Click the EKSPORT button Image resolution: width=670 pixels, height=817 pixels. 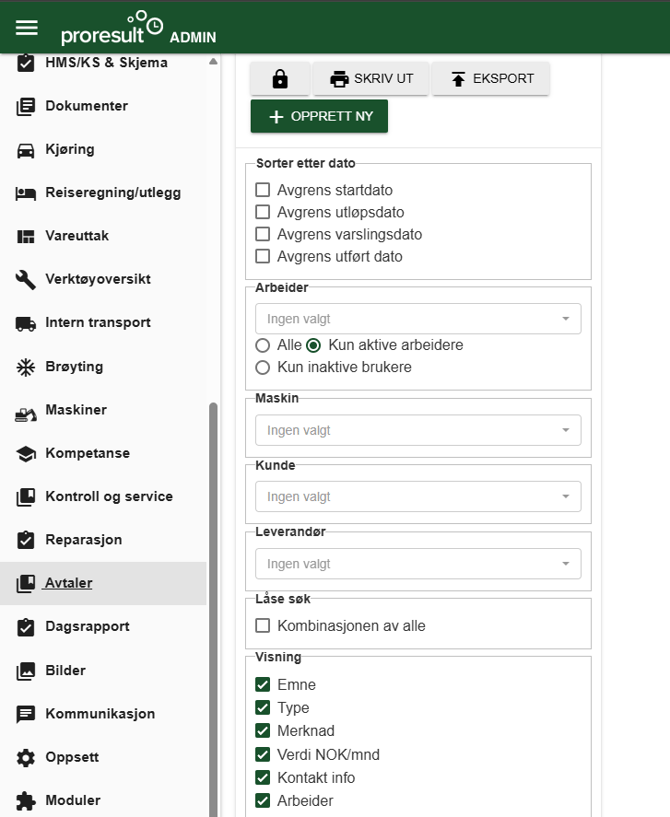[x=491, y=79]
